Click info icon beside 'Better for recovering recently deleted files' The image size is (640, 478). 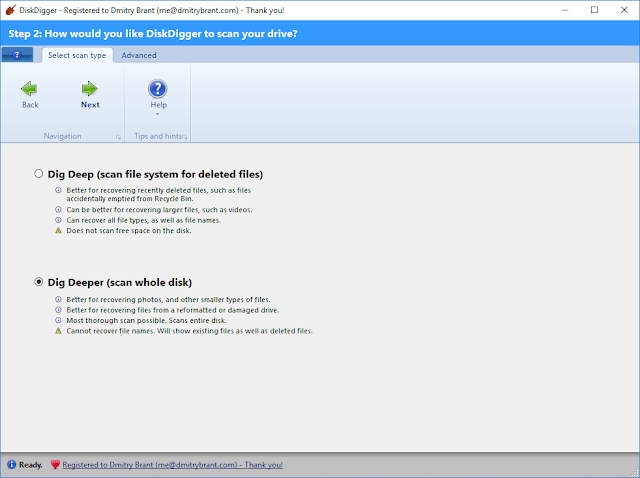point(58,190)
